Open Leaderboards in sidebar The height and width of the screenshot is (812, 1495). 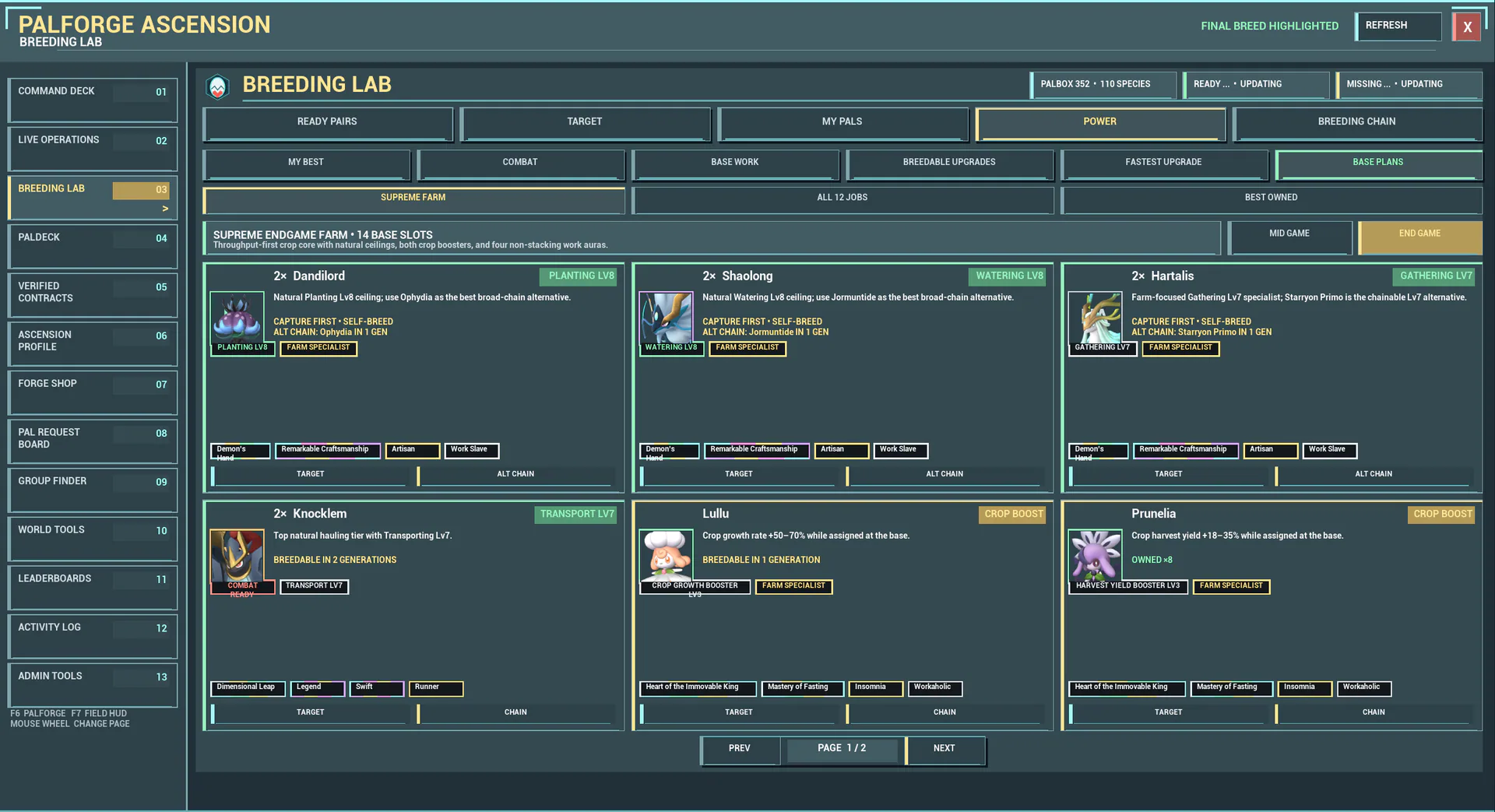(93, 588)
